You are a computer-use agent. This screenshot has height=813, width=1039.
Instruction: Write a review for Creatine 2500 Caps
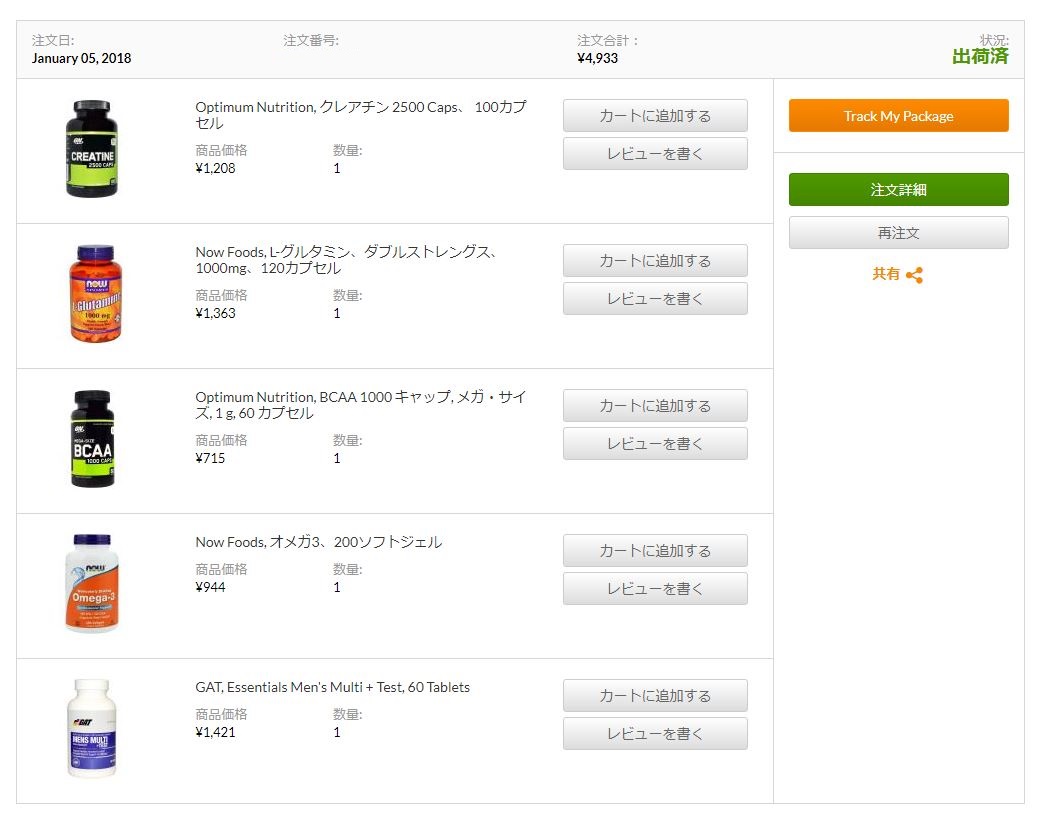[x=655, y=154]
